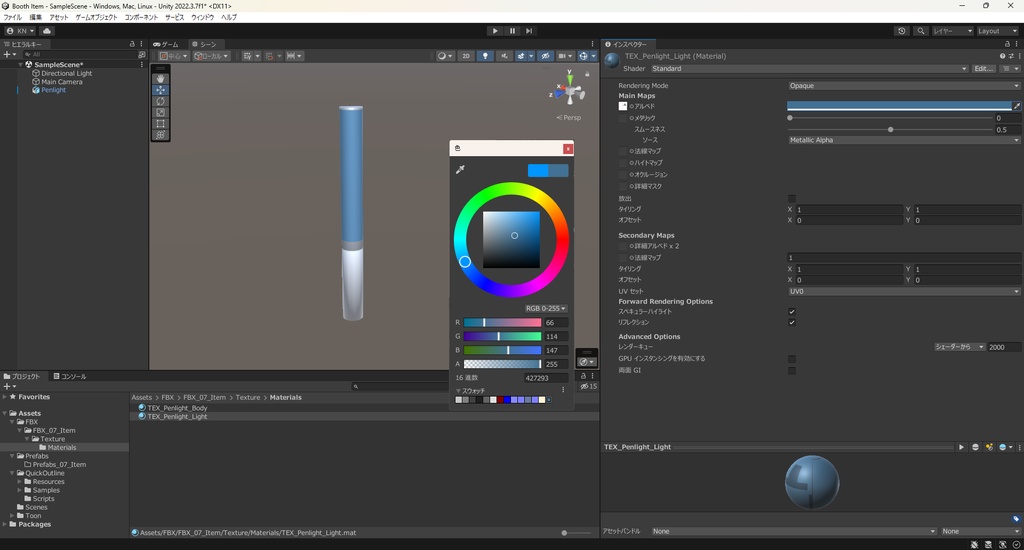1024x550 pixels.
Task: Select the Move tool in scene toolbar
Action: coord(160,89)
